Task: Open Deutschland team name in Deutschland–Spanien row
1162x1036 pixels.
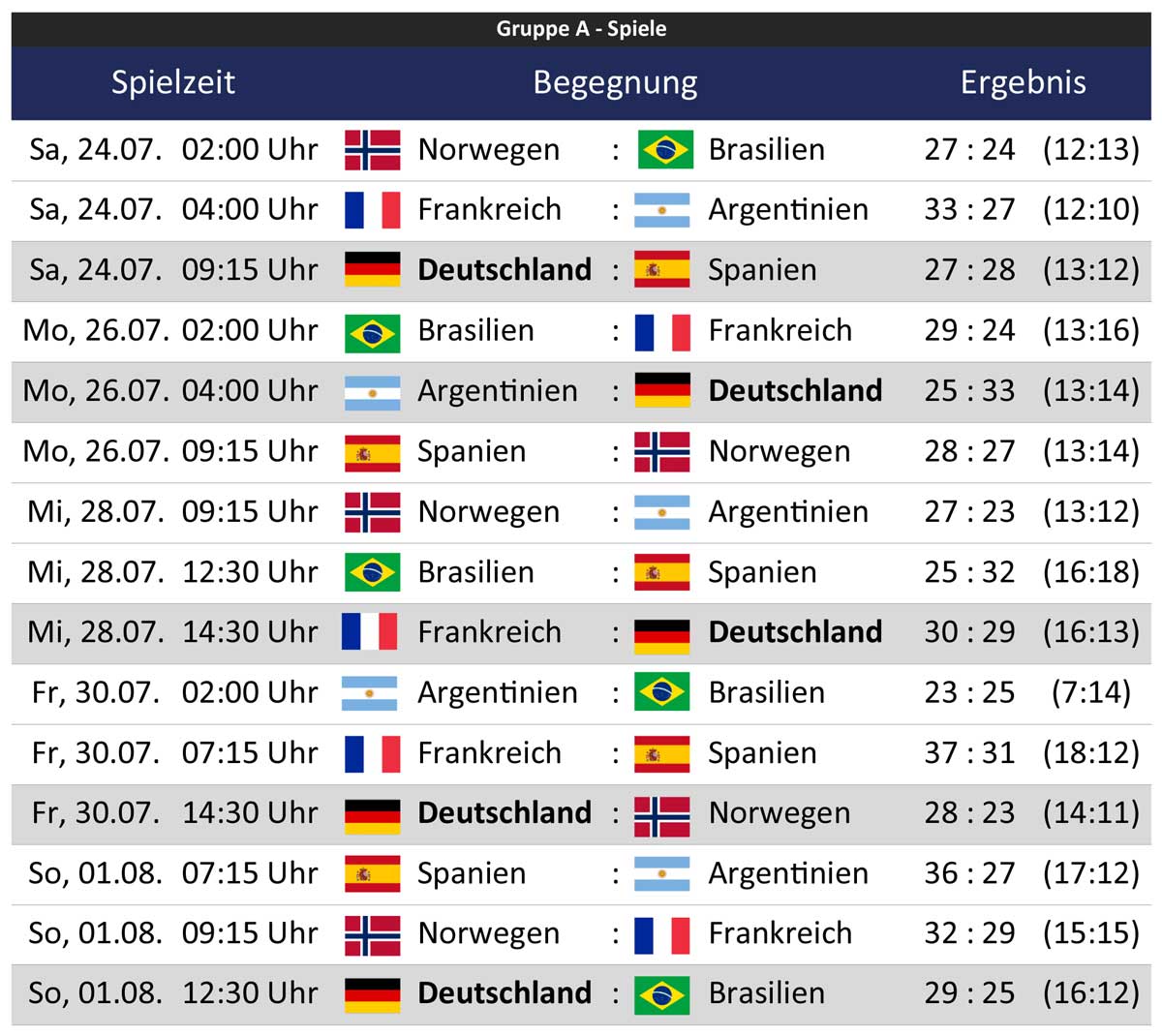Action: (505, 270)
